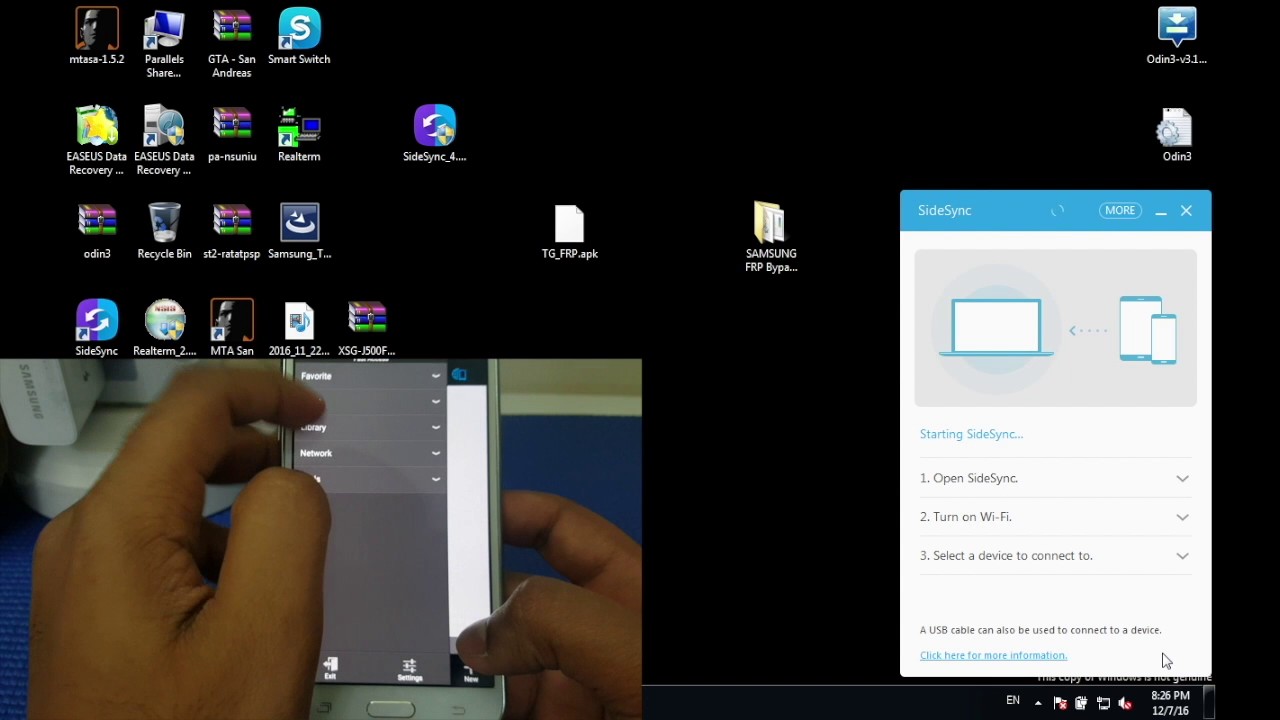Select the pa-nsuniu archive icon
Viewport: 1280px width, 720px height.
click(x=232, y=134)
